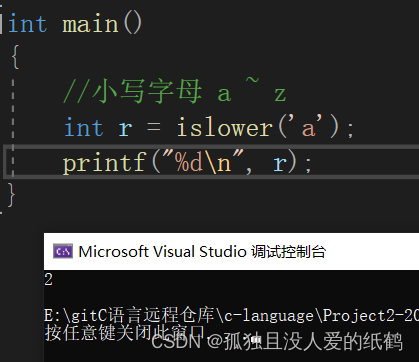This screenshot has width=419, height=362.
Task: Click the console window icon in title bar
Action: tap(63, 251)
